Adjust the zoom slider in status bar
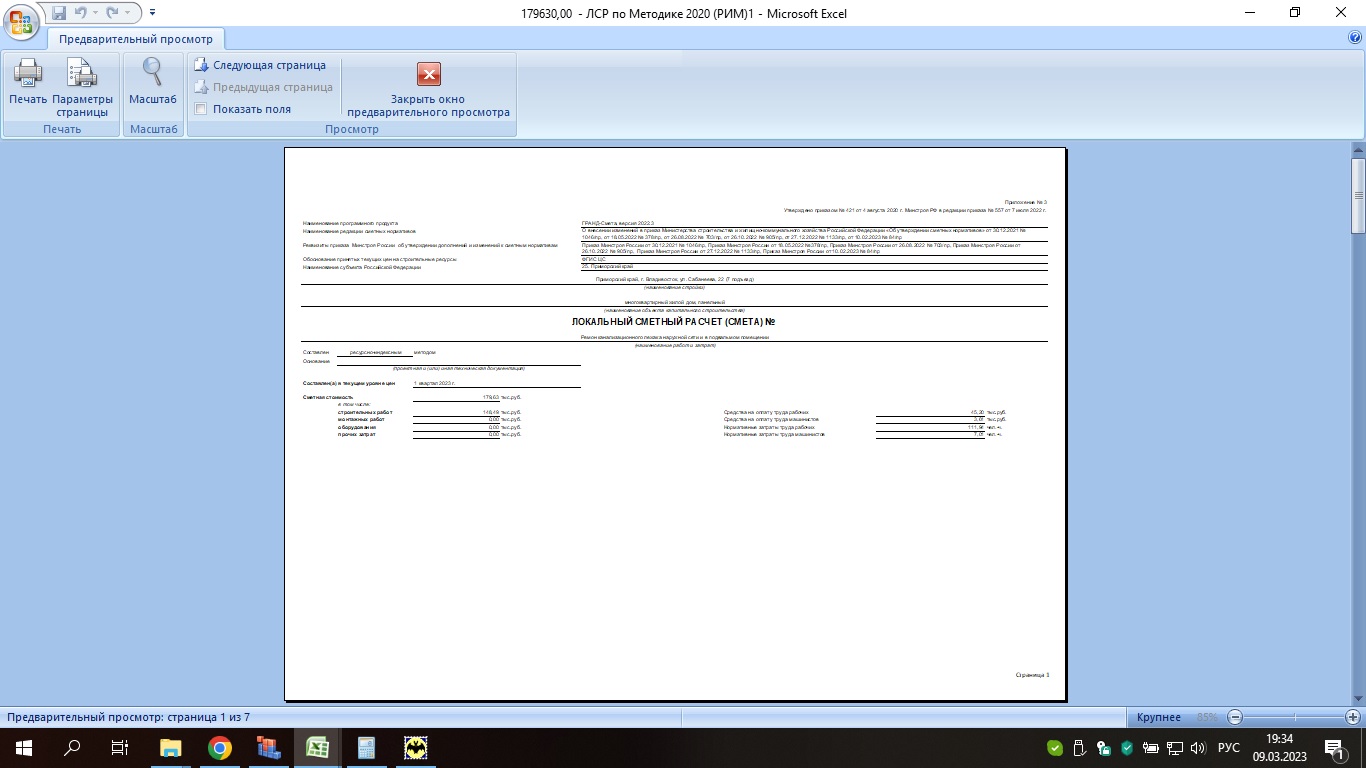Image resolution: width=1366 pixels, height=768 pixels. click(1294, 717)
